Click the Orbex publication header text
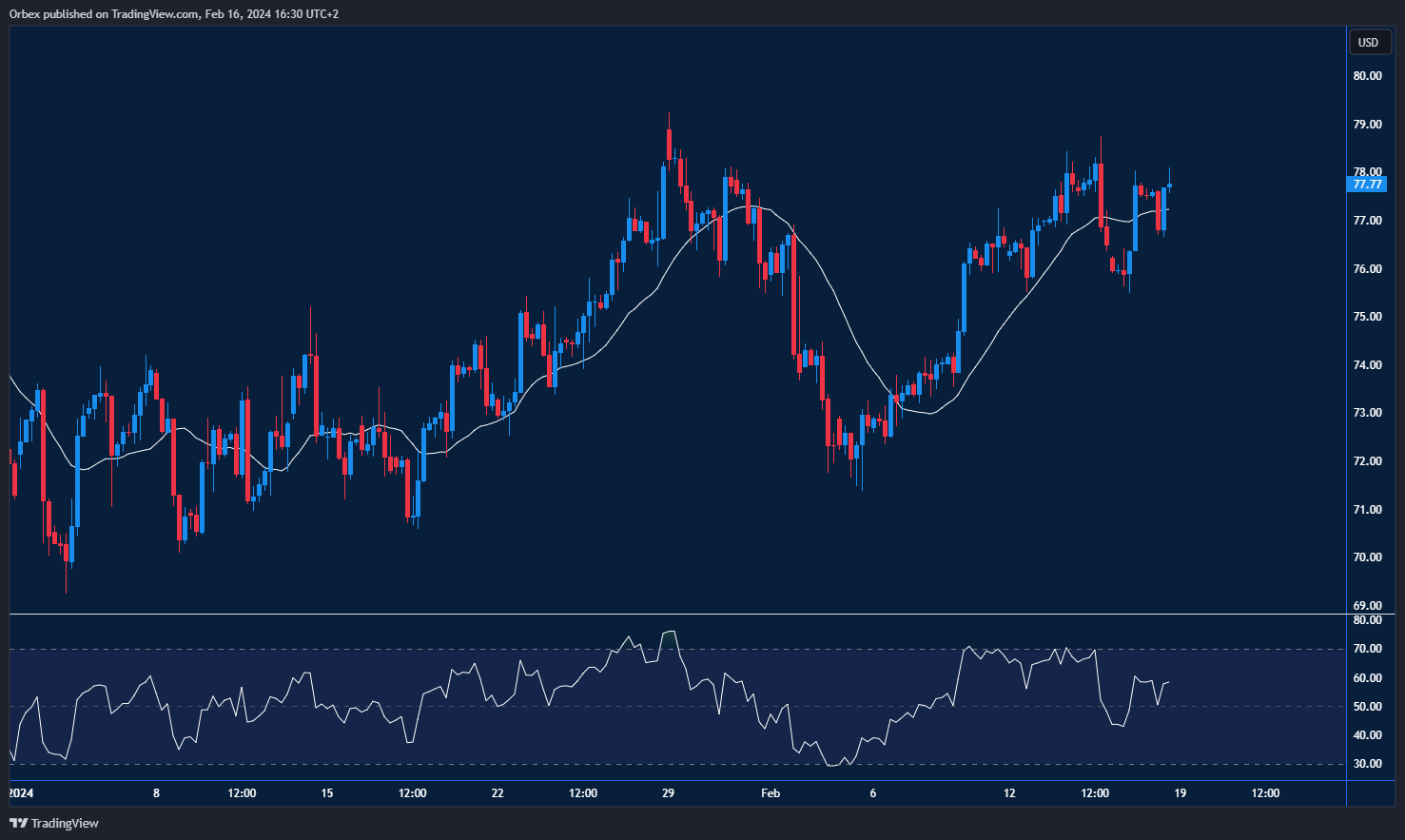 [x=171, y=13]
